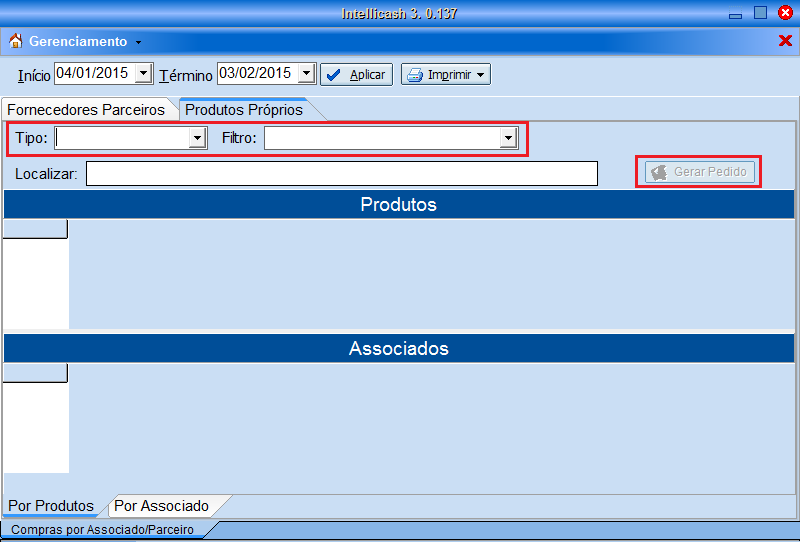This screenshot has height=542, width=800.
Task: Switch to Fornecedores Parceiros tab
Action: [x=86, y=109]
